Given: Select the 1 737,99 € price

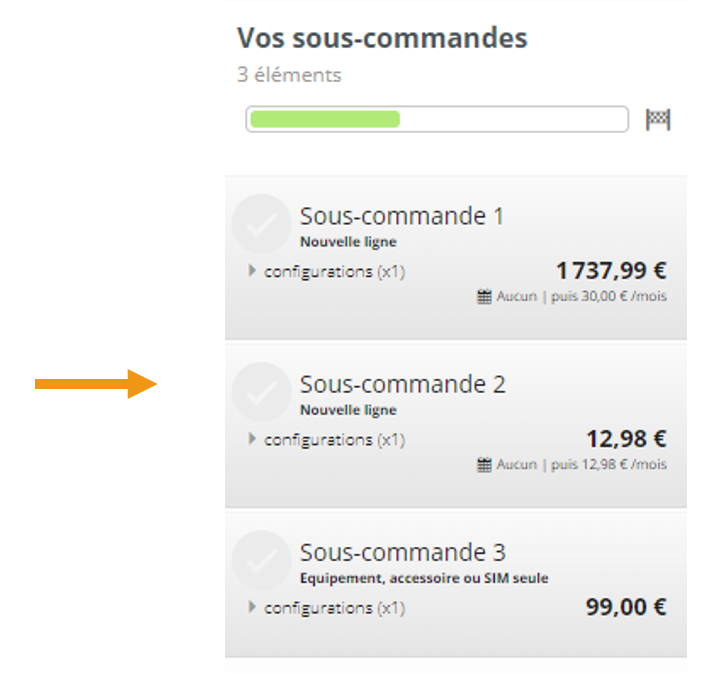Looking at the screenshot, I should (611, 271).
